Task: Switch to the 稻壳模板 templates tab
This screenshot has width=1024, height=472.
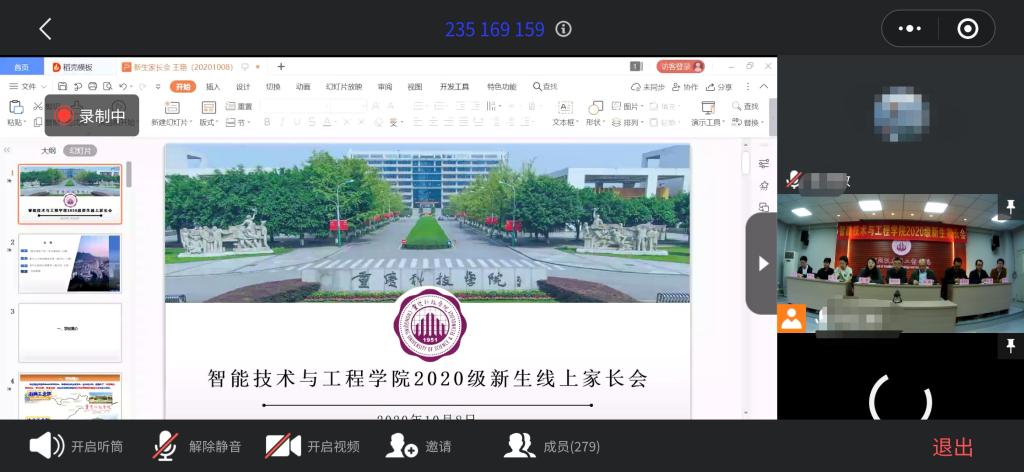Action: 72,67
